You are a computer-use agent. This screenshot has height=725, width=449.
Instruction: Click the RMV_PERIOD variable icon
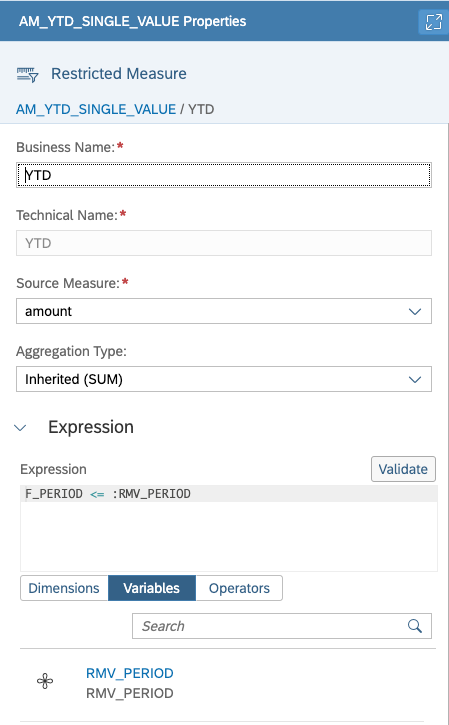pos(45,681)
